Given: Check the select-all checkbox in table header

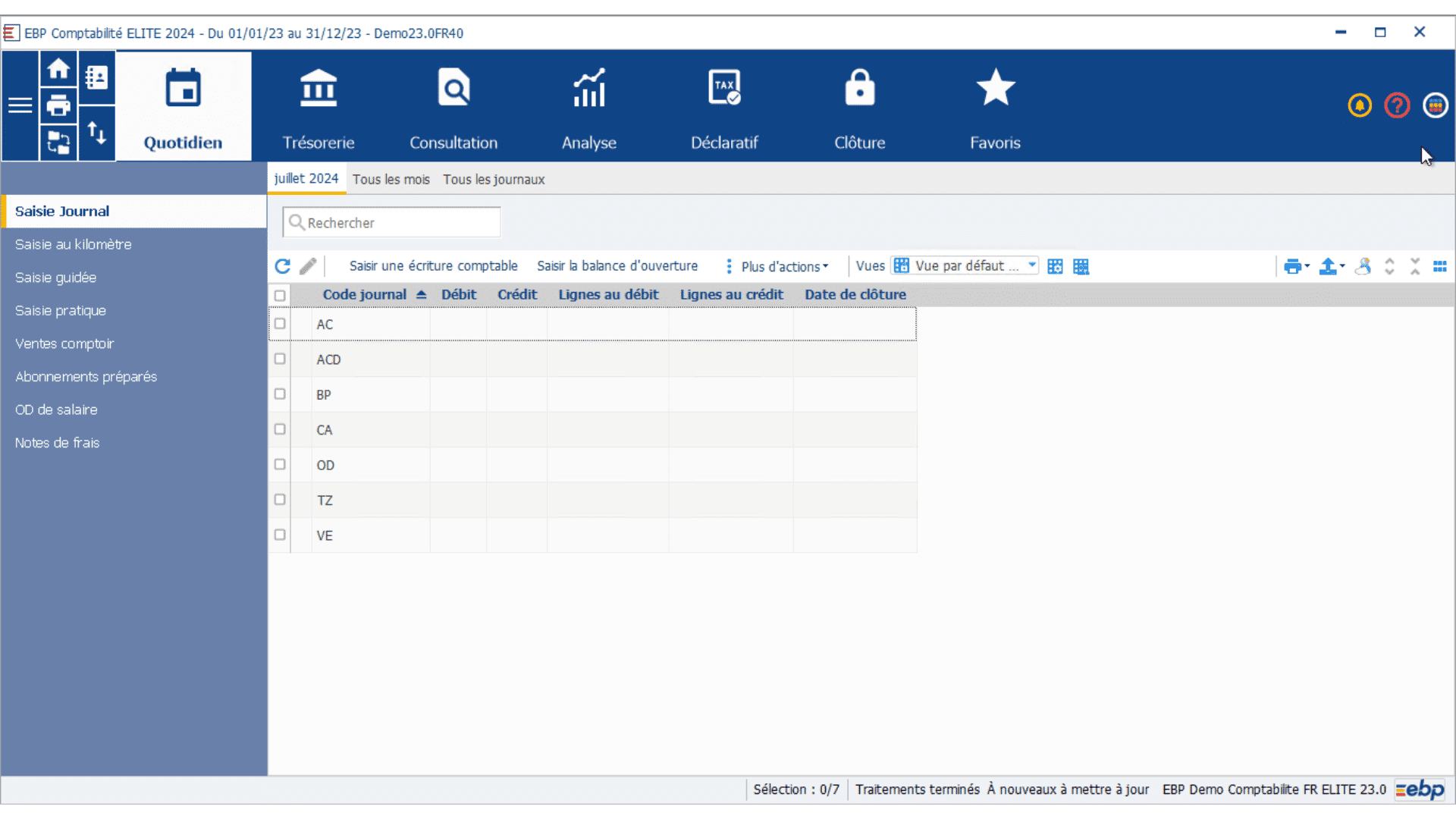Looking at the screenshot, I should click(280, 295).
